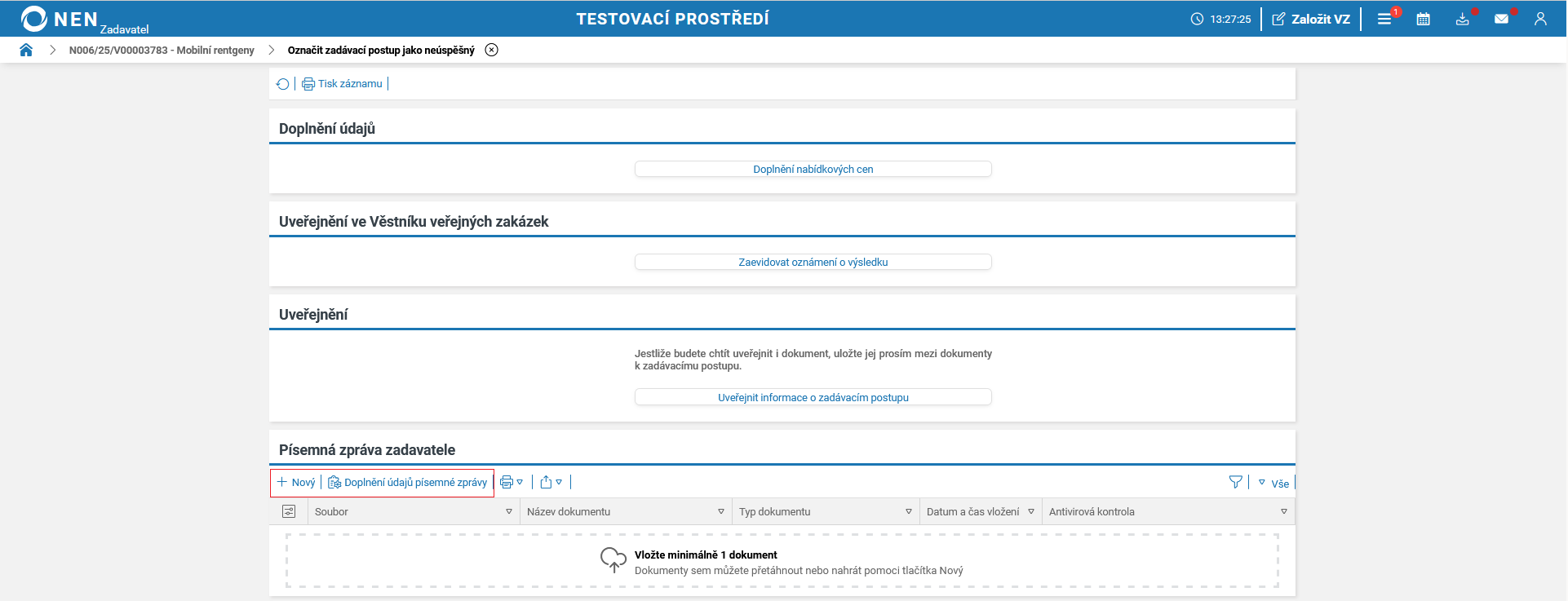
Task: Click the home icon in breadcrumb
Action: 26,50
